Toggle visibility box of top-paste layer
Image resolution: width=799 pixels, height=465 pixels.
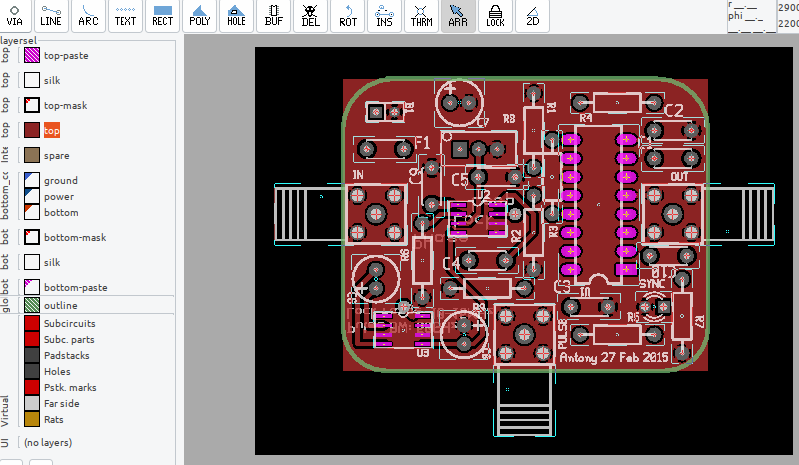32,55
